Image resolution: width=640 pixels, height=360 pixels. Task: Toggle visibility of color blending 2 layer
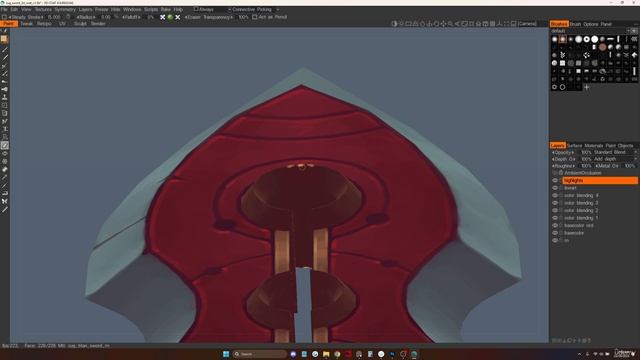click(555, 211)
